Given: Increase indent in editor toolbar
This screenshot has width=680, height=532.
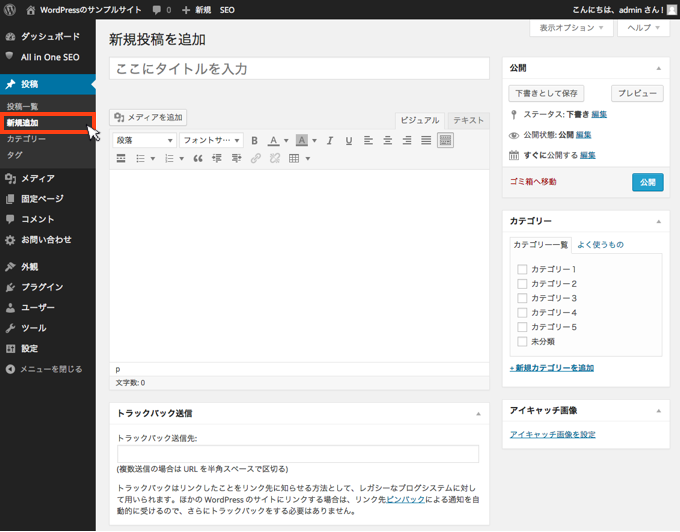Looking at the screenshot, I should tap(236, 159).
